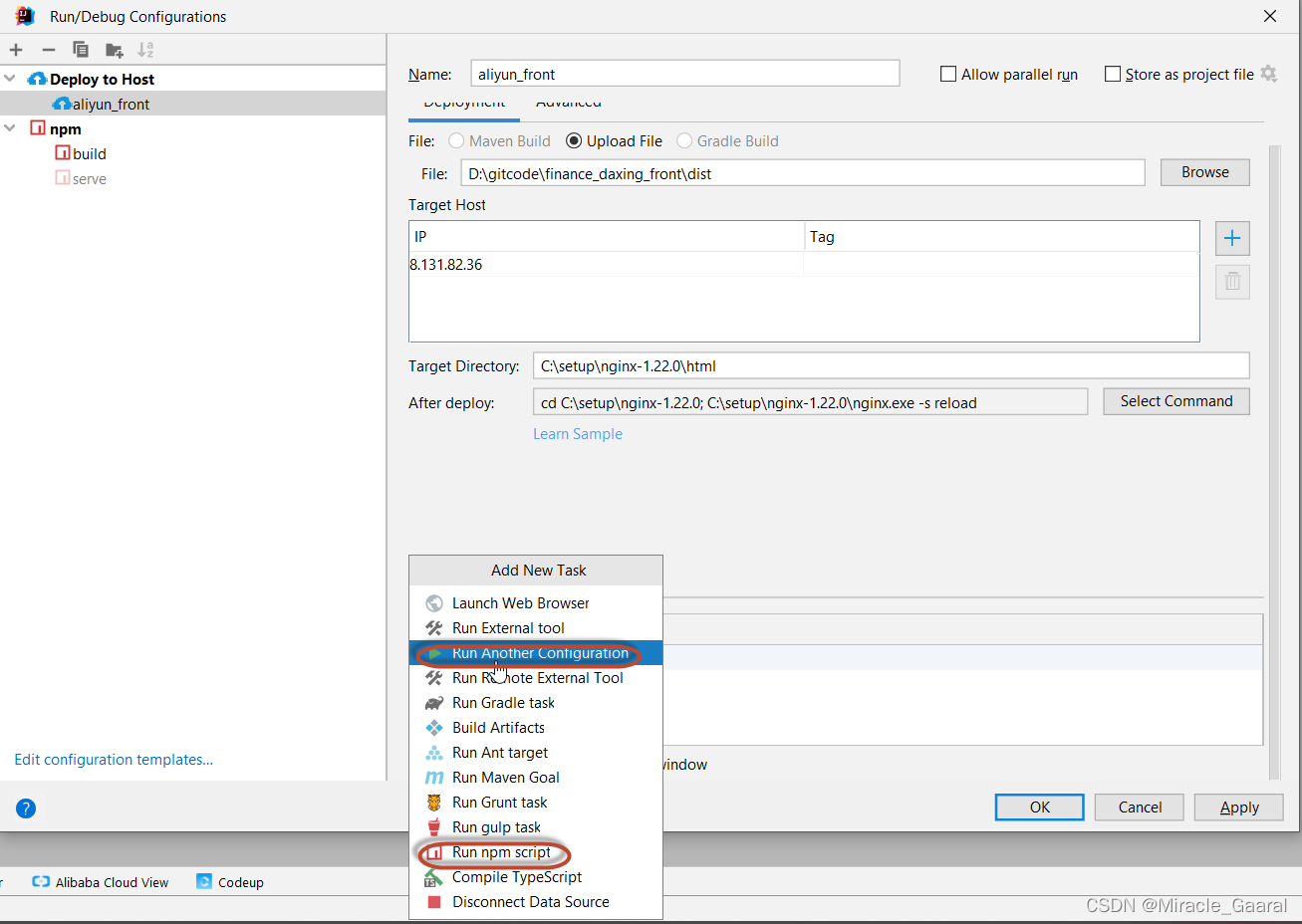This screenshot has height=924, width=1302.
Task: Delete the selected Target Host
Action: pyautogui.click(x=1232, y=282)
